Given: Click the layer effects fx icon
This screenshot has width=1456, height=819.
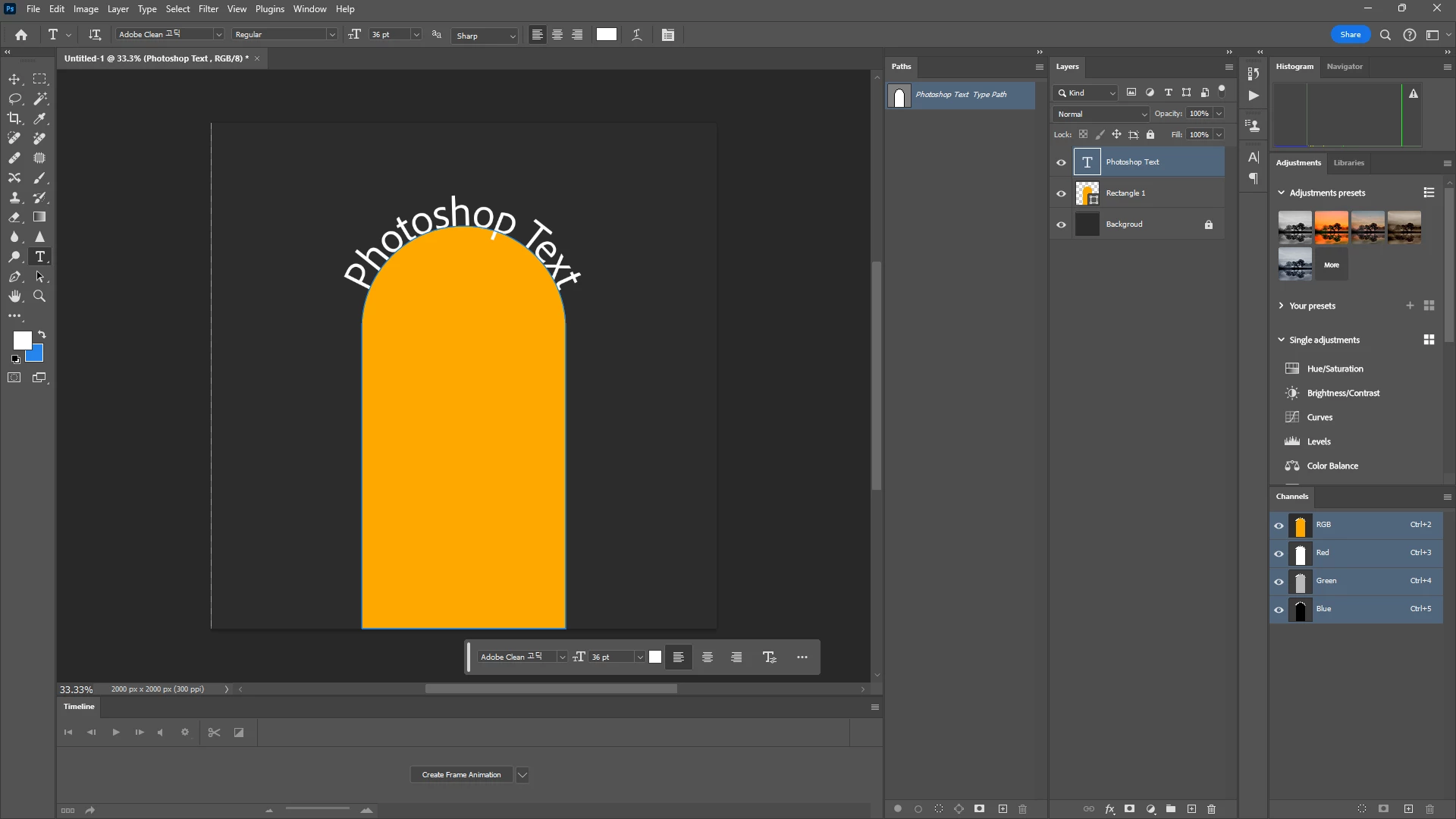Looking at the screenshot, I should (1109, 809).
